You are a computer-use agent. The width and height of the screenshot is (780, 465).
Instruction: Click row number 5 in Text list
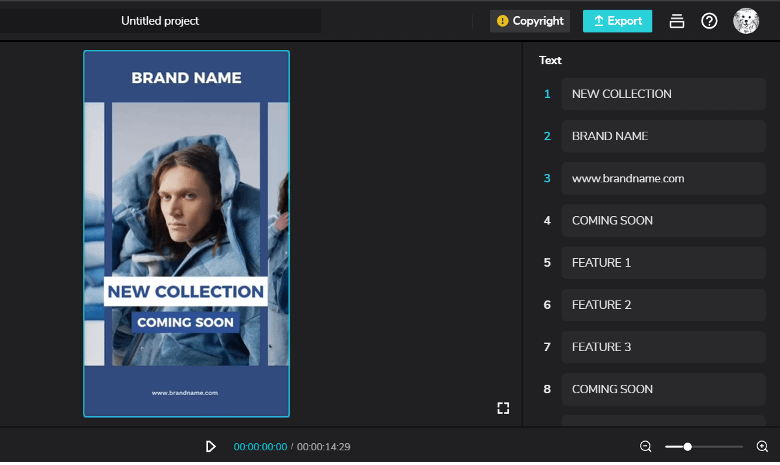[x=547, y=263]
